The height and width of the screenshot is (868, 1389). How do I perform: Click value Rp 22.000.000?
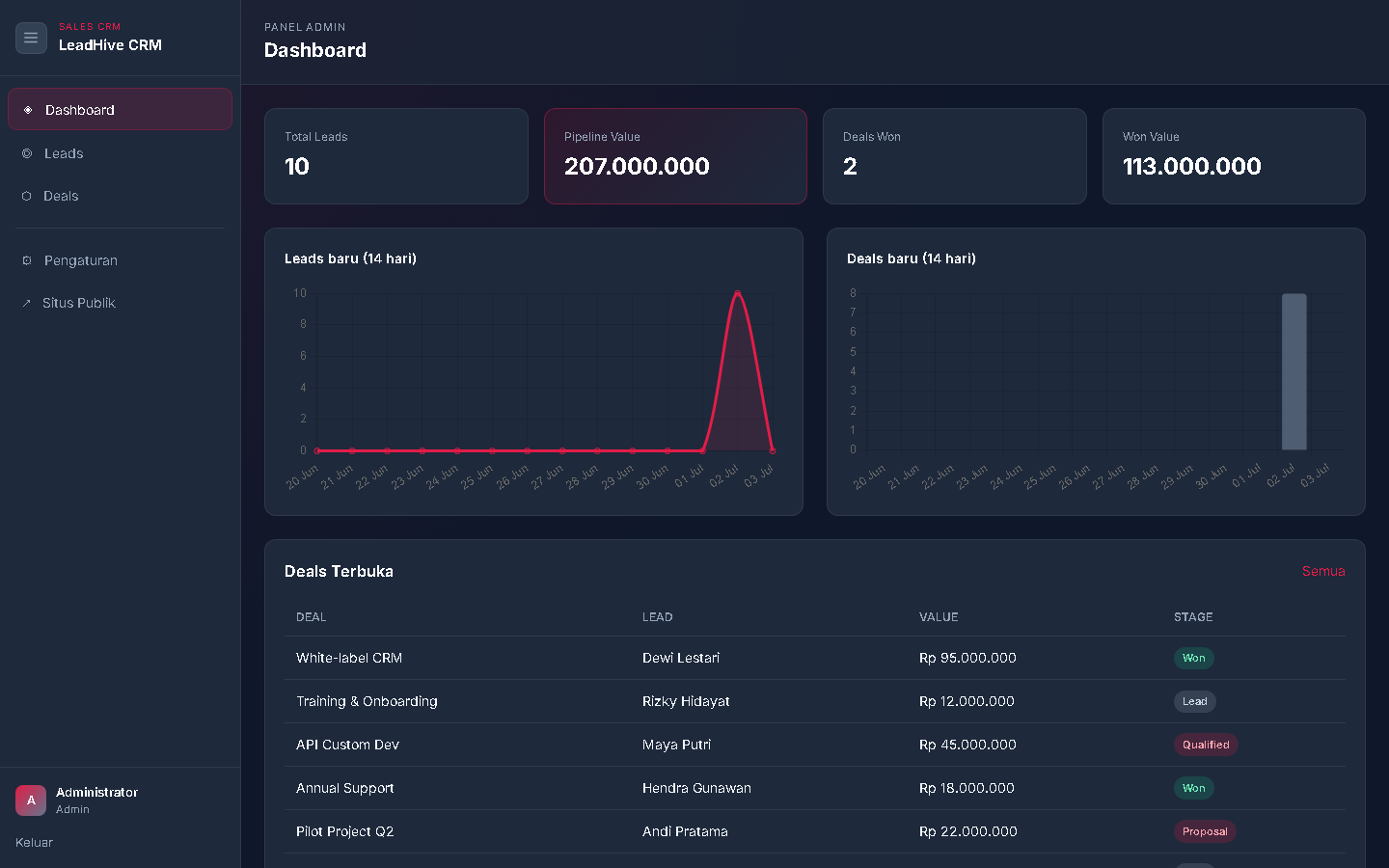[x=968, y=831]
